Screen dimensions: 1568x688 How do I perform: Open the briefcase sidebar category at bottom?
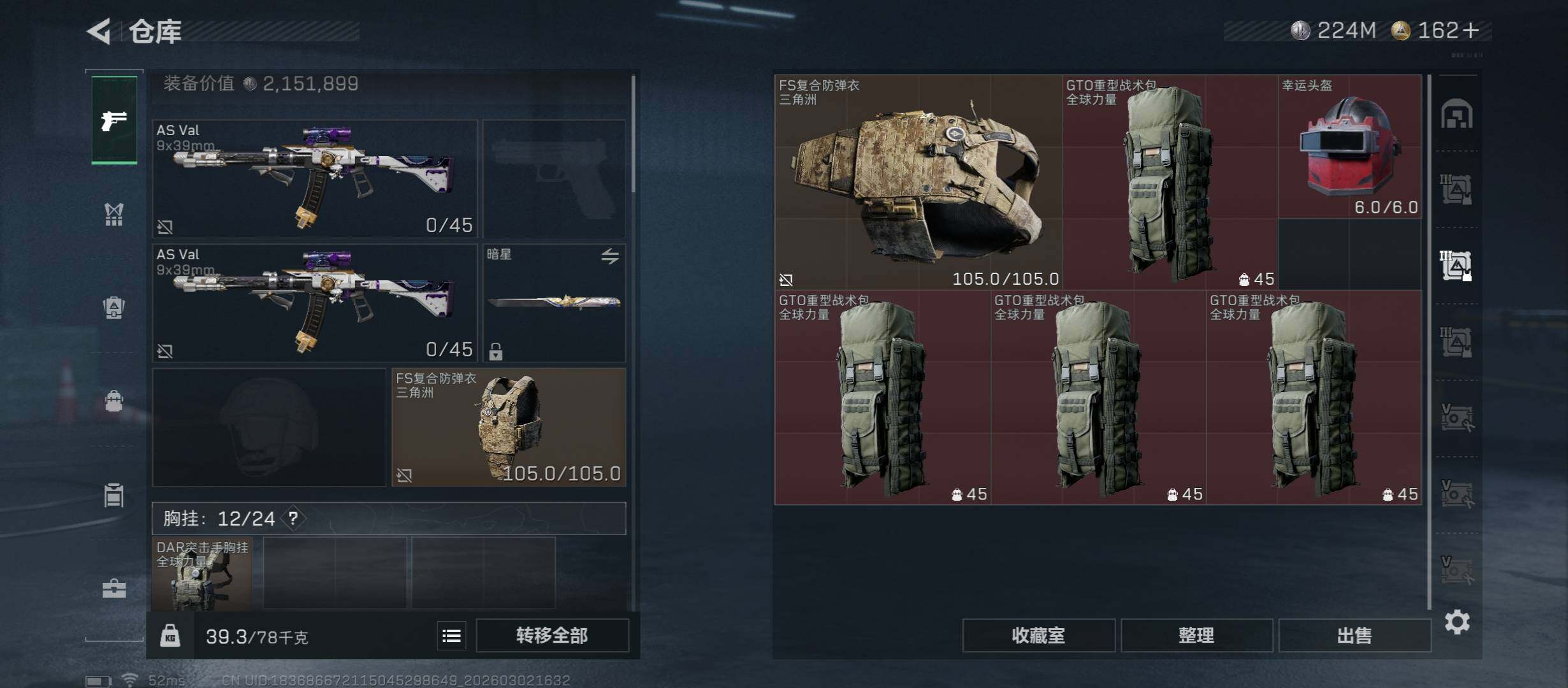[114, 588]
